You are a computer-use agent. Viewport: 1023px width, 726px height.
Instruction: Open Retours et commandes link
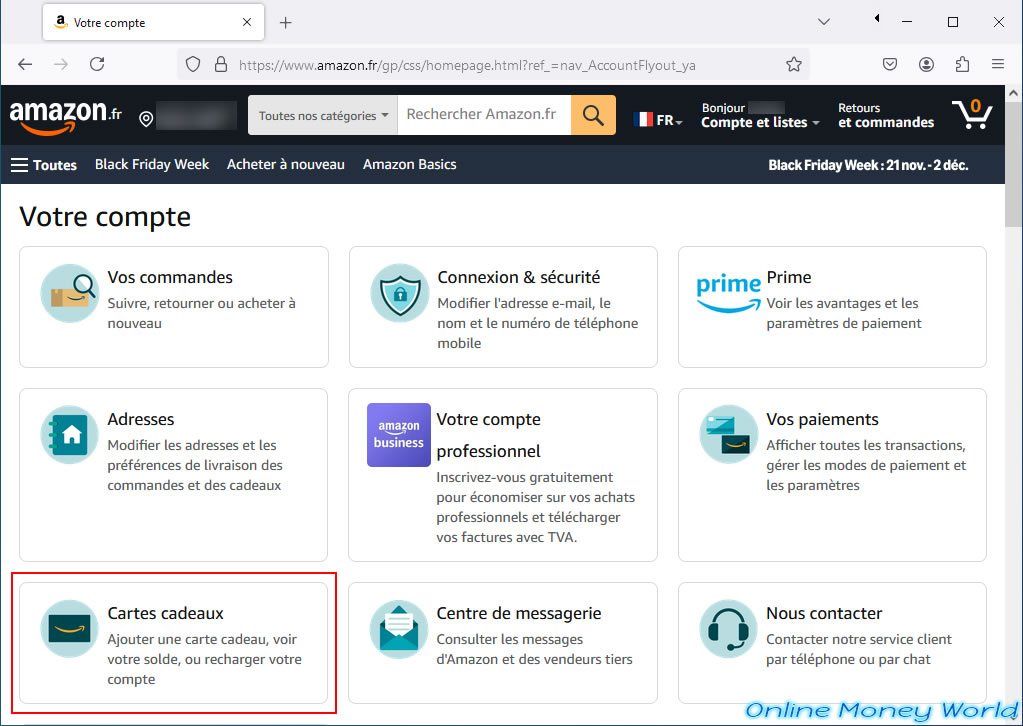pos(885,115)
